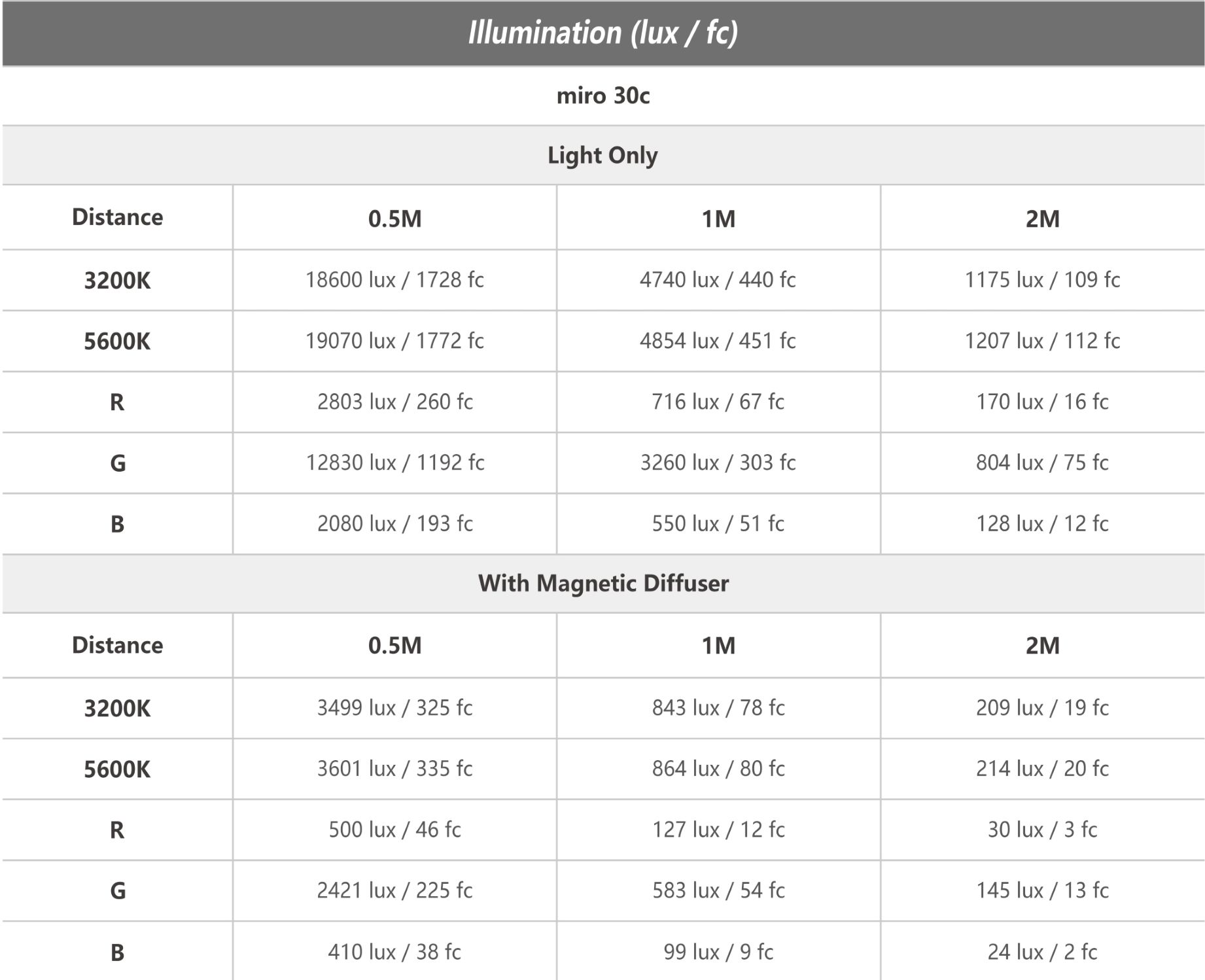The width and height of the screenshot is (1205, 980).
Task: Click the 3499 lux / 325 fc cell
Action: pyautogui.click(x=394, y=708)
